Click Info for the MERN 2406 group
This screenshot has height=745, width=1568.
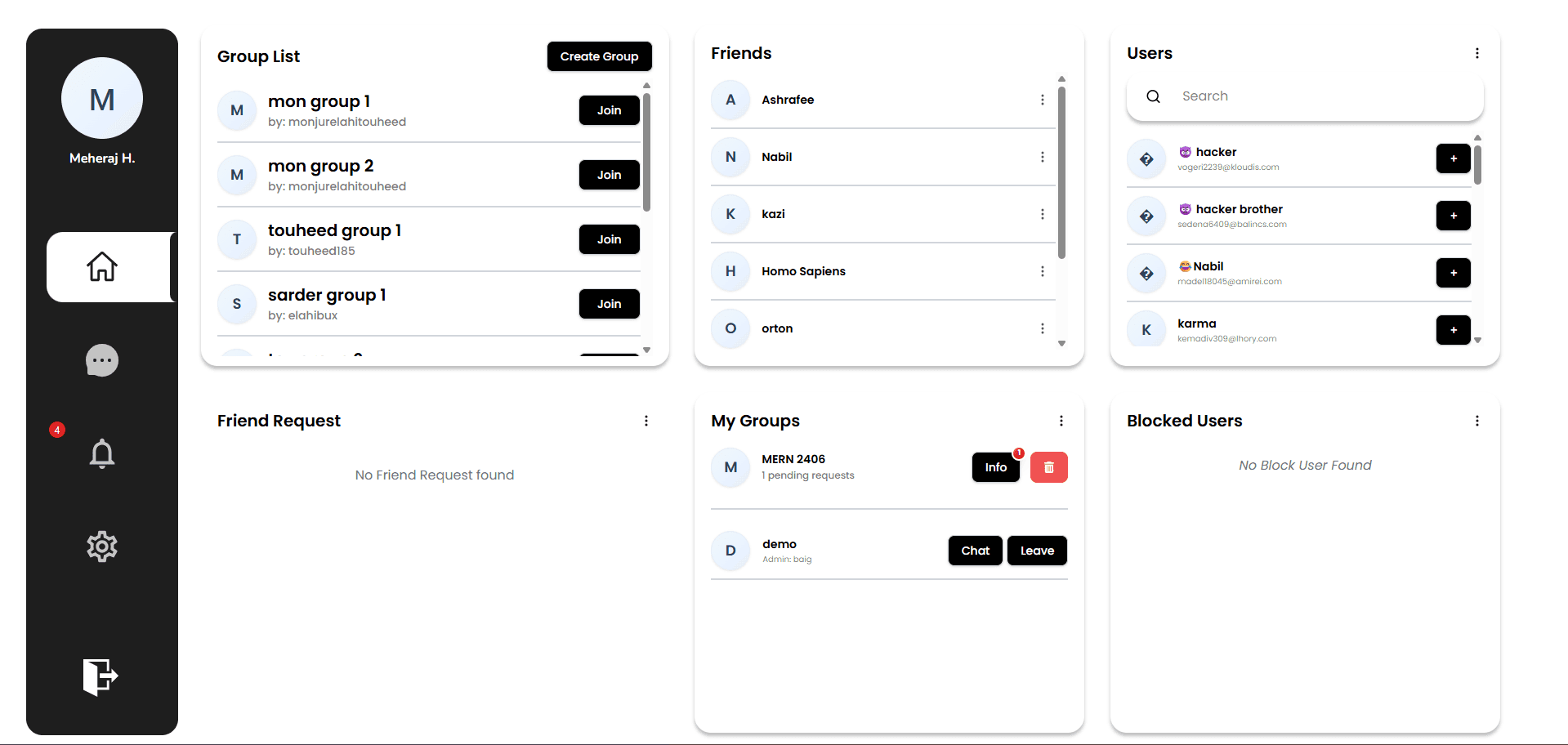[x=995, y=466]
